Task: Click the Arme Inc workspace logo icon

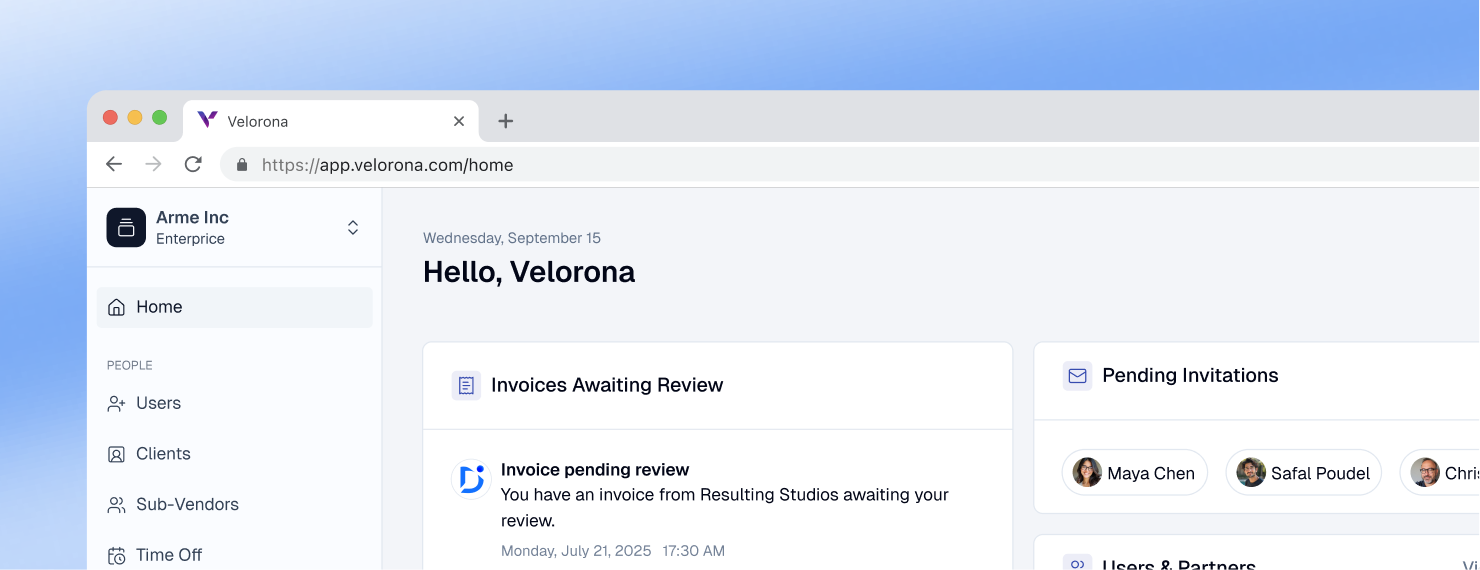Action: click(126, 228)
